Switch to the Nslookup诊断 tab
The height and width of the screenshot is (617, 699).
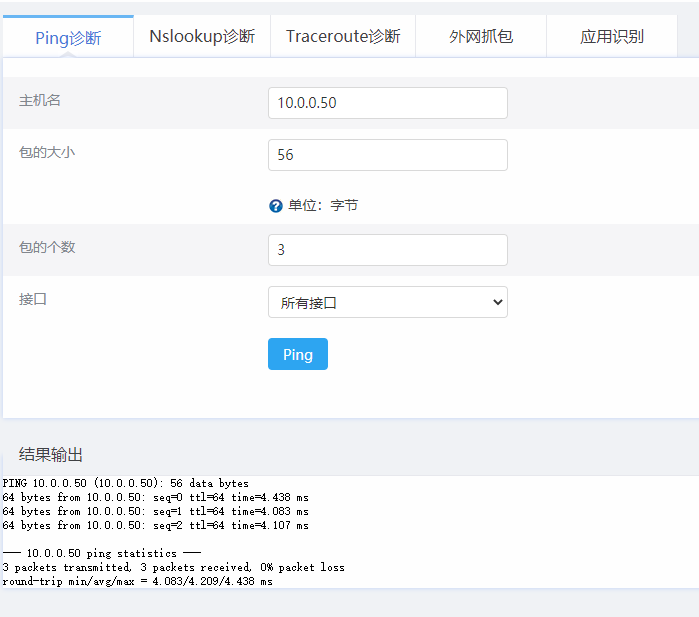point(202,37)
